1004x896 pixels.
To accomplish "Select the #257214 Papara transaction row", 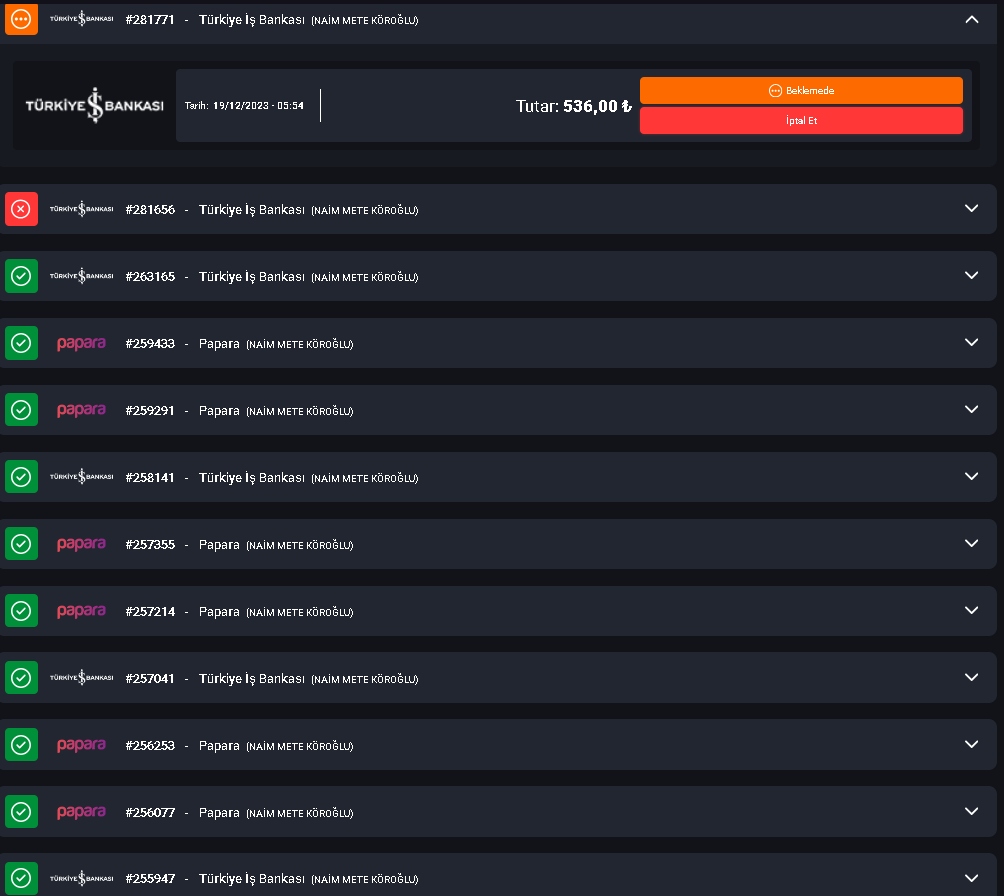I will tap(240, 611).
